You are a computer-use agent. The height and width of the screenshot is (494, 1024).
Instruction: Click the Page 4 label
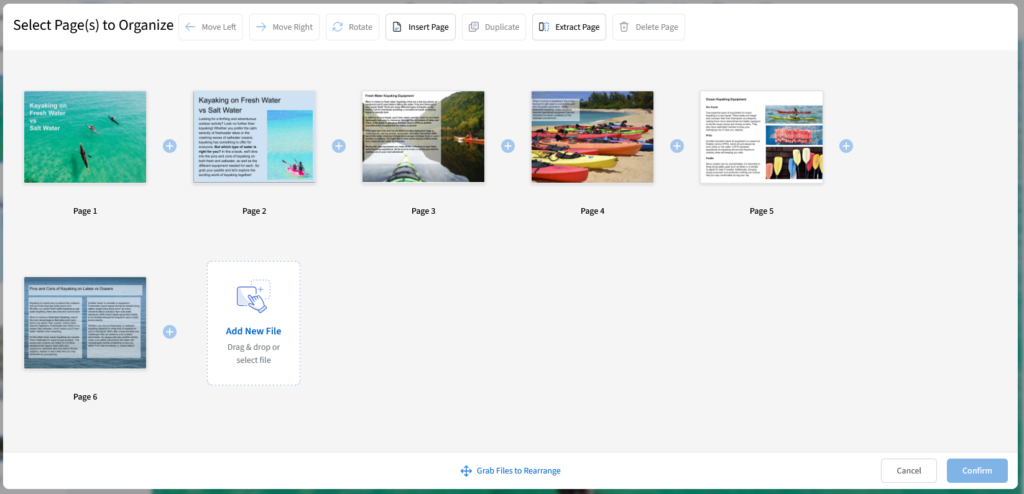592,211
